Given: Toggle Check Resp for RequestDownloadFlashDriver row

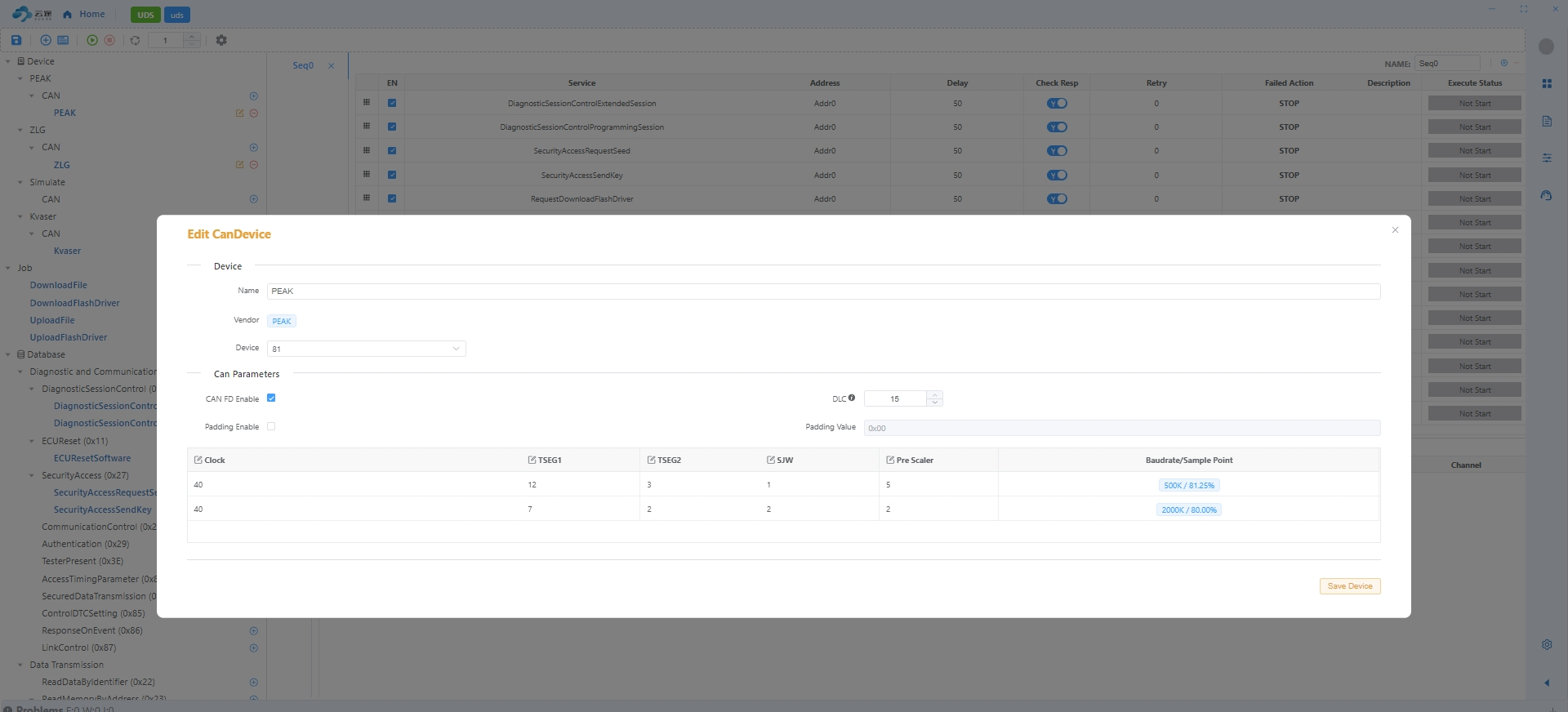Looking at the screenshot, I should point(1057,199).
